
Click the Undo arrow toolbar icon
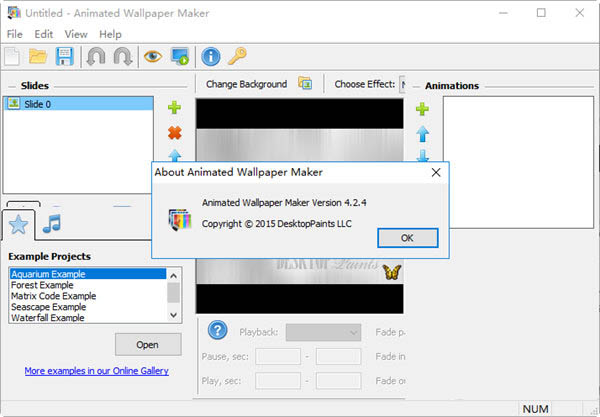pos(96,57)
